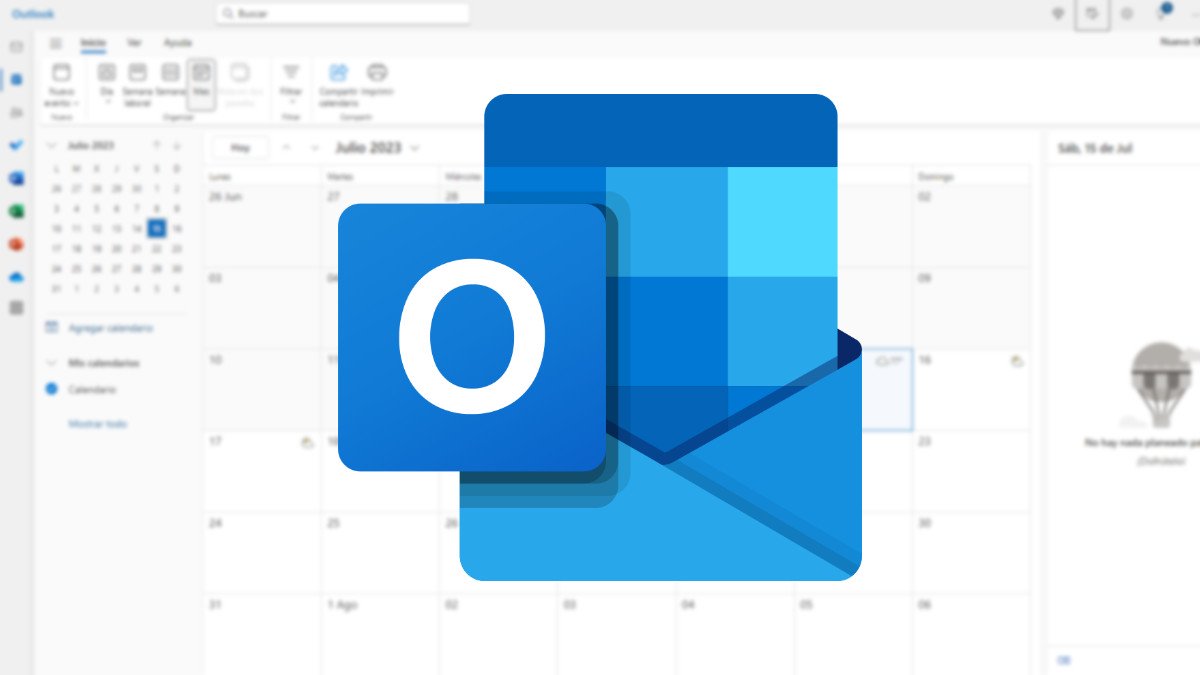Screen dimensions: 1200x675
Task: Open the Ver ribbon tab
Action: tap(134, 43)
